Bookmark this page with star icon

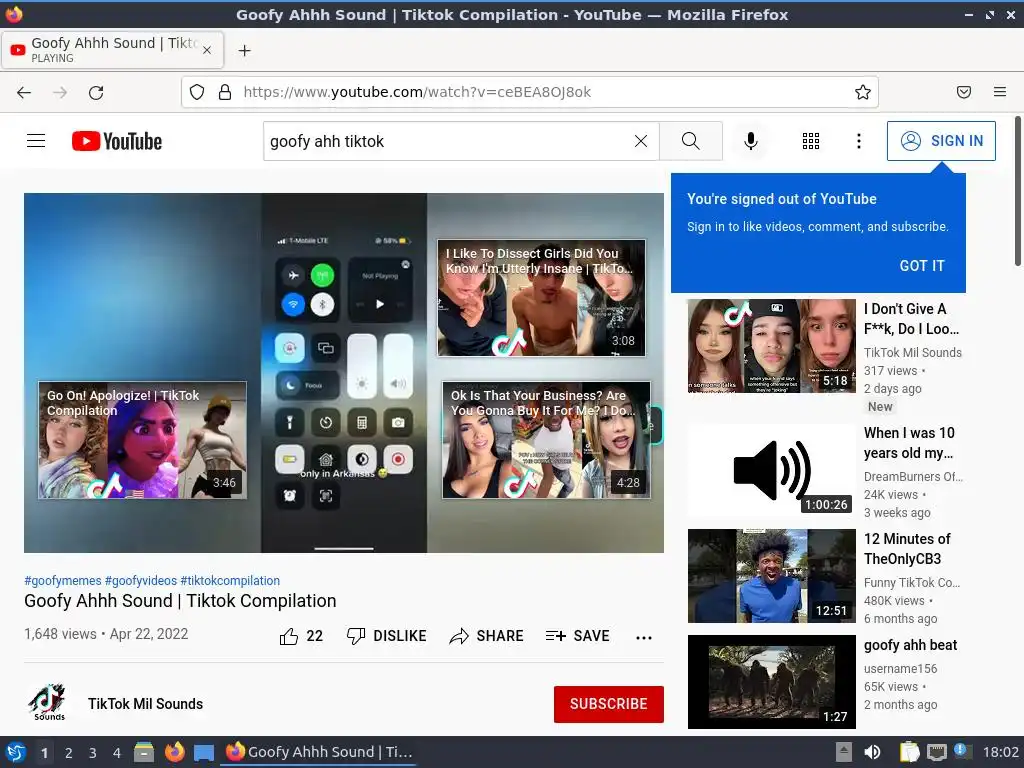coord(863,92)
